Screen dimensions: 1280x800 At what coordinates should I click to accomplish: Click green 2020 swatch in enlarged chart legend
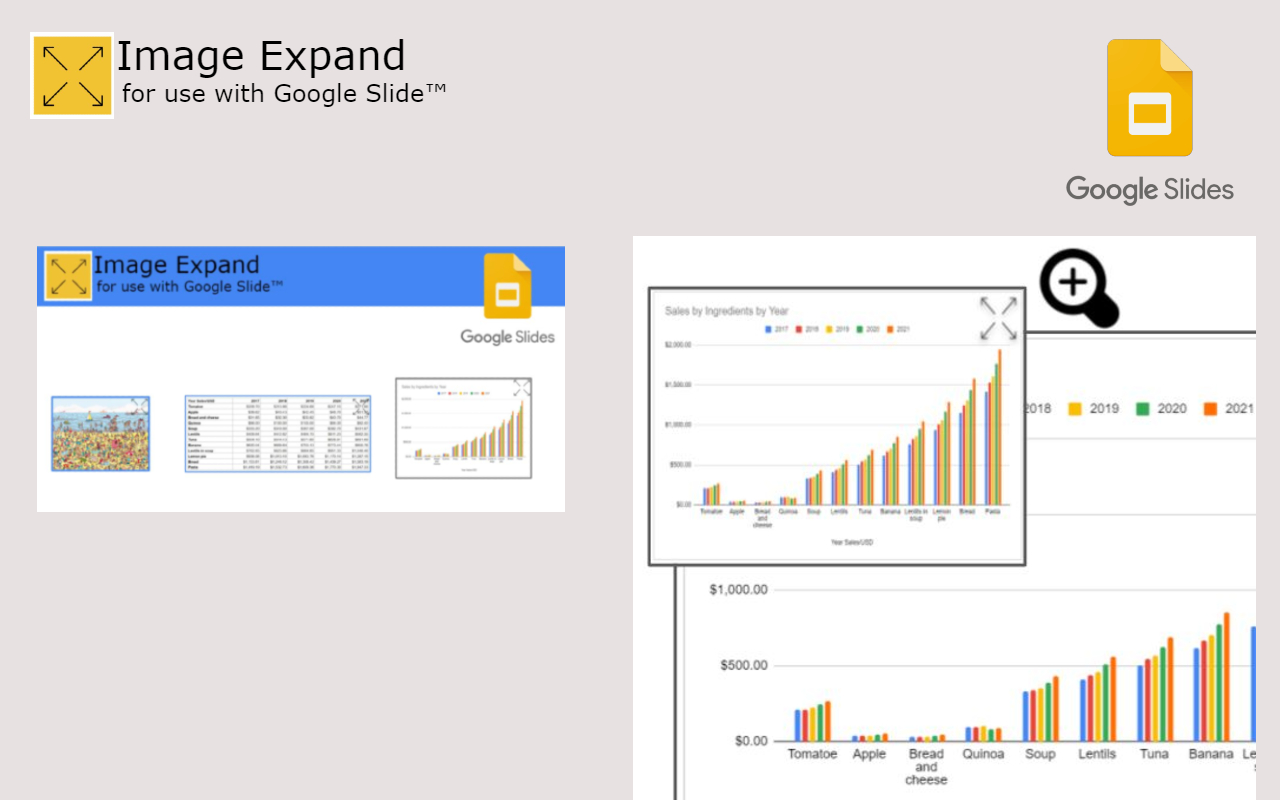click(x=1143, y=409)
